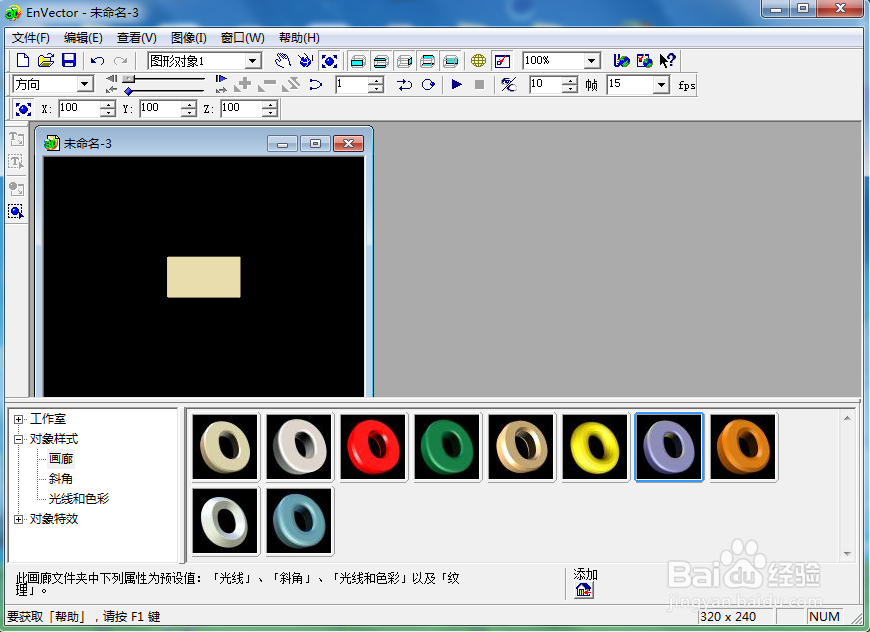Image resolution: width=870 pixels, height=632 pixels.
Task: Open the 查看(V) menu
Action: [x=136, y=38]
